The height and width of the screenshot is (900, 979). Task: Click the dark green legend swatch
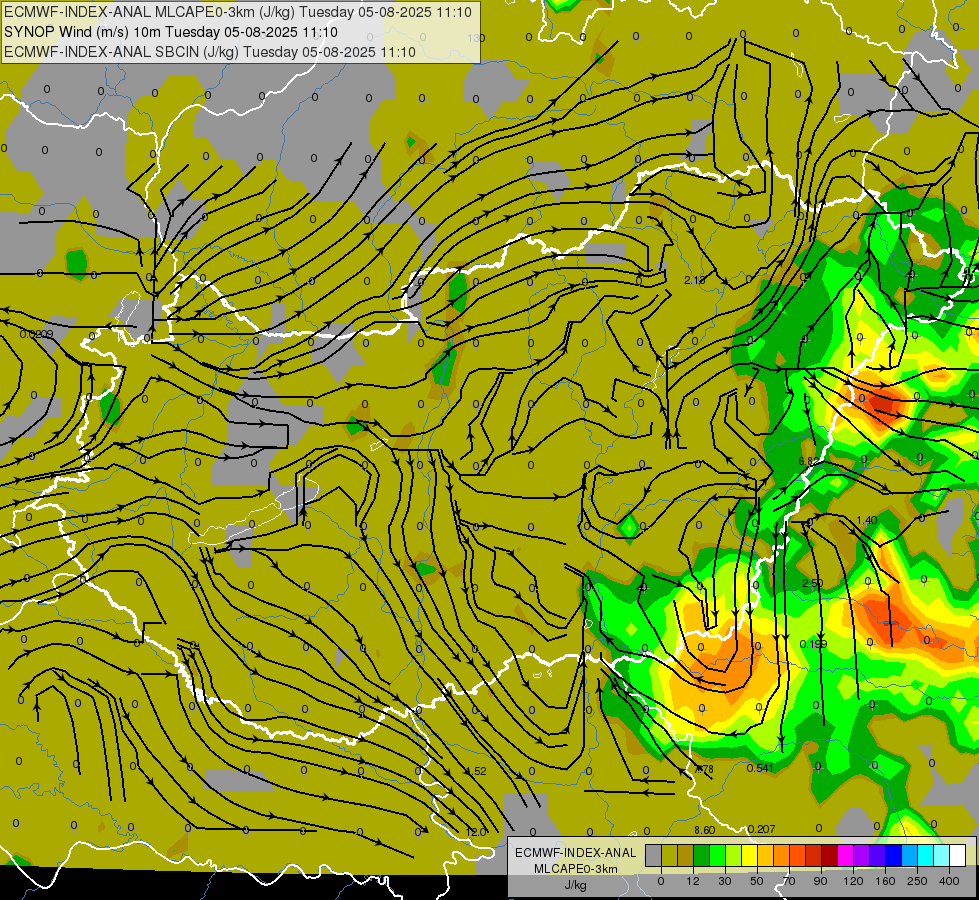(701, 856)
